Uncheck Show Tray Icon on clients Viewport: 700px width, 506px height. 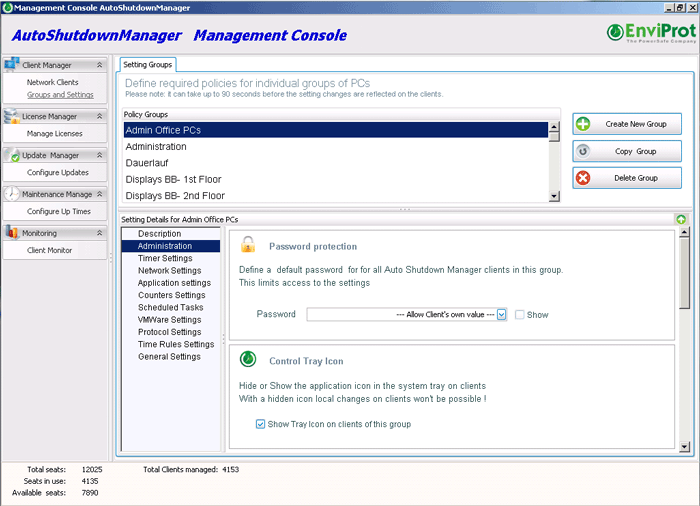260,424
